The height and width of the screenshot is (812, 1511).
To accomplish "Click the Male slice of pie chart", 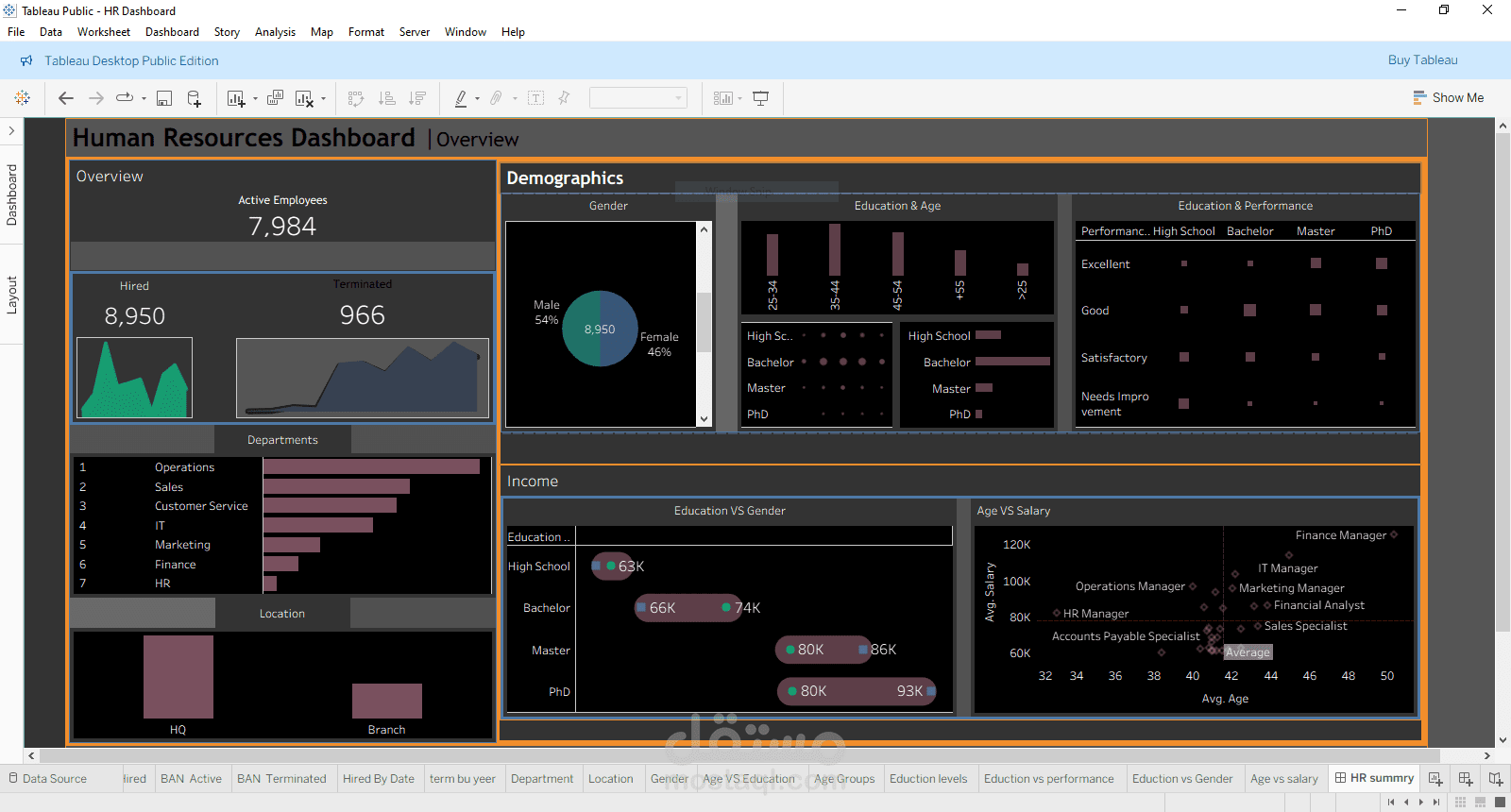I will 581,329.
